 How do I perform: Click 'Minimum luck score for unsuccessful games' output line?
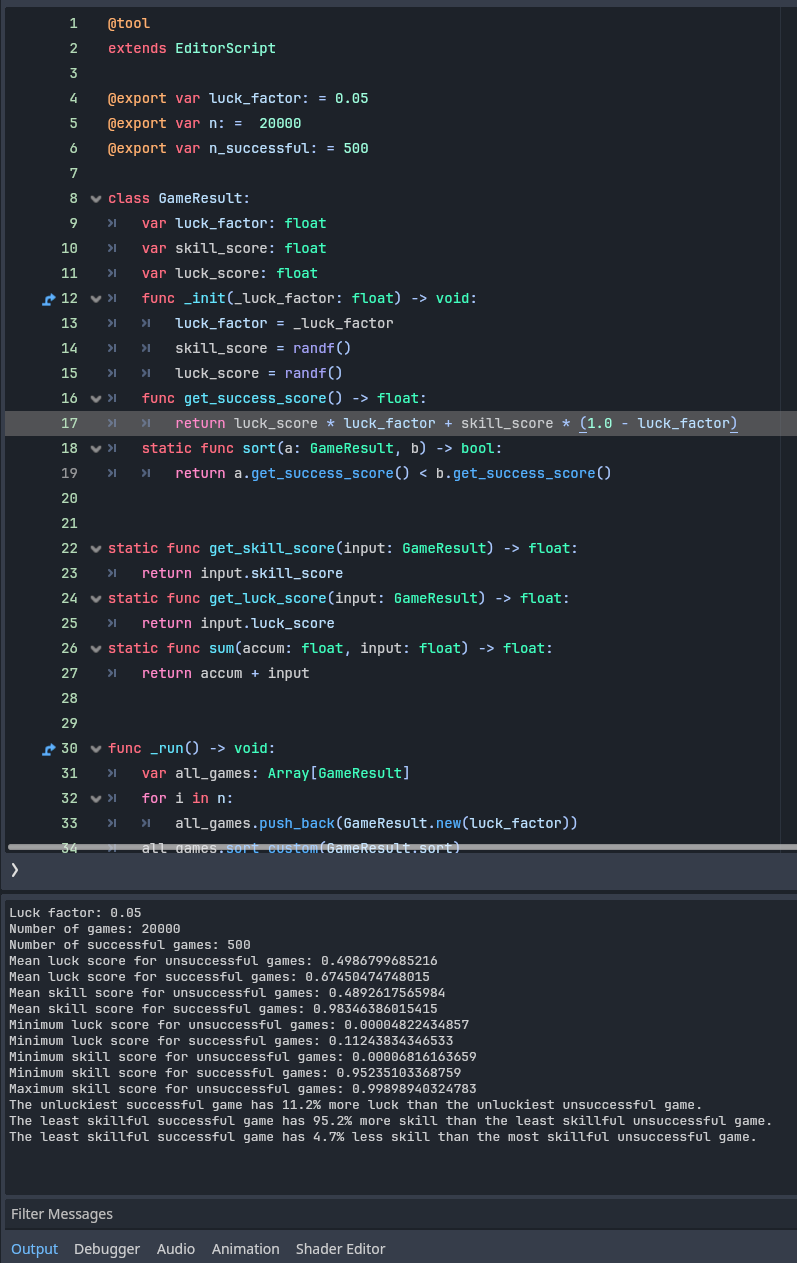[239, 1024]
